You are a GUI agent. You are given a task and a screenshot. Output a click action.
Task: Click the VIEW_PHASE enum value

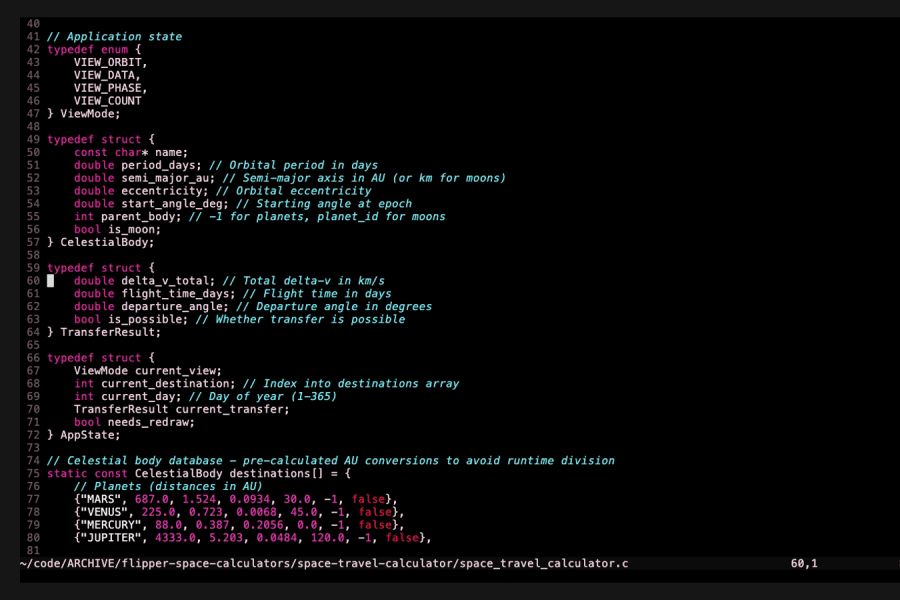110,88
